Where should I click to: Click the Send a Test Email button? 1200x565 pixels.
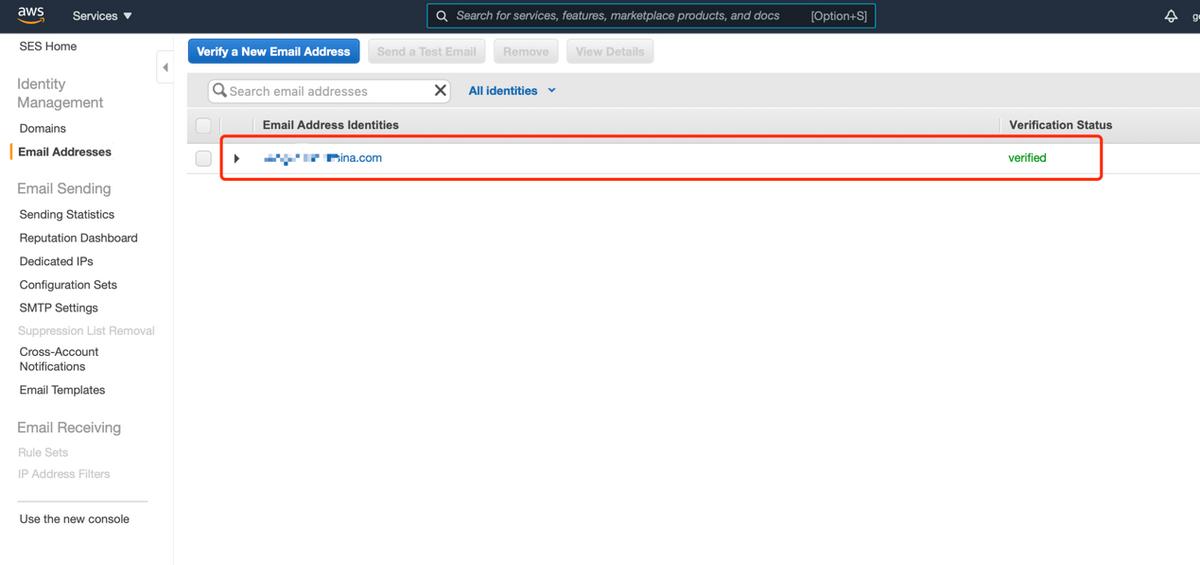(426, 51)
